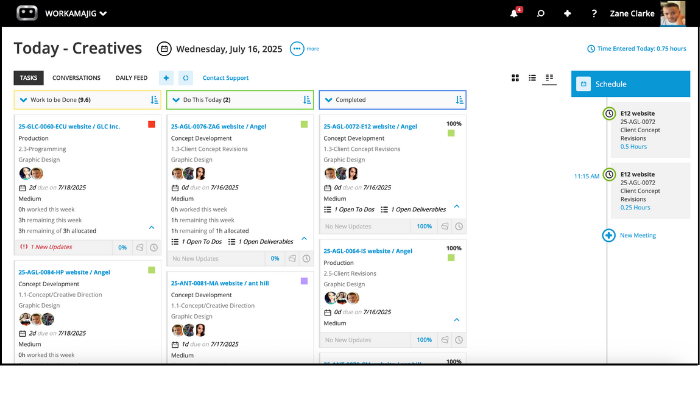The image size is (700, 405).
Task: Sort the Work to be Done column
Action: click(x=154, y=100)
